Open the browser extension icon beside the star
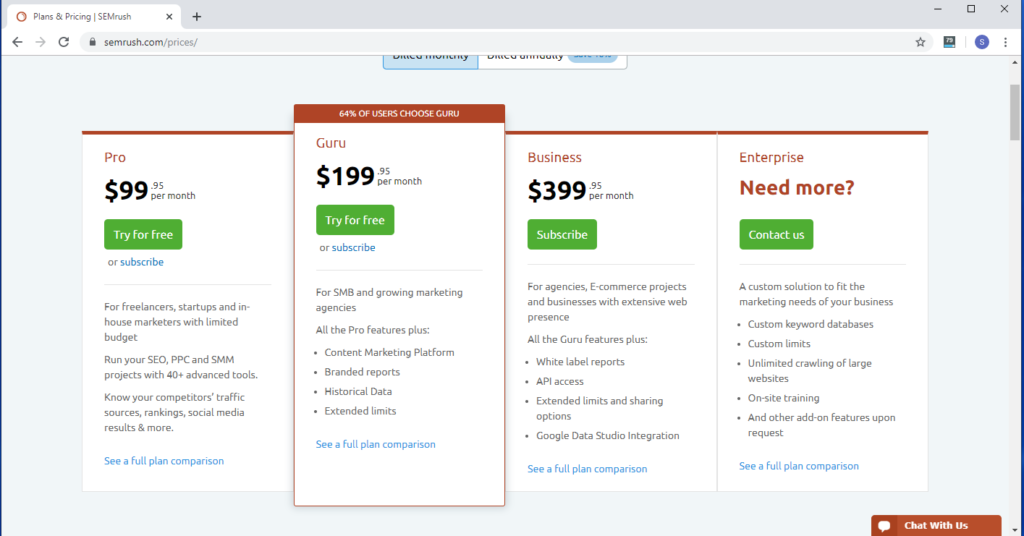 [x=950, y=42]
